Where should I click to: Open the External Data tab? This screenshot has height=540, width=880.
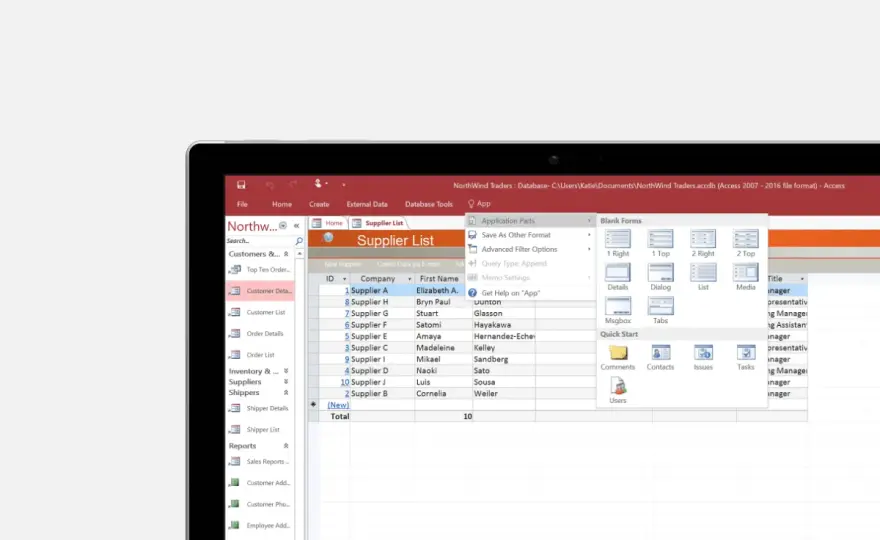click(367, 204)
